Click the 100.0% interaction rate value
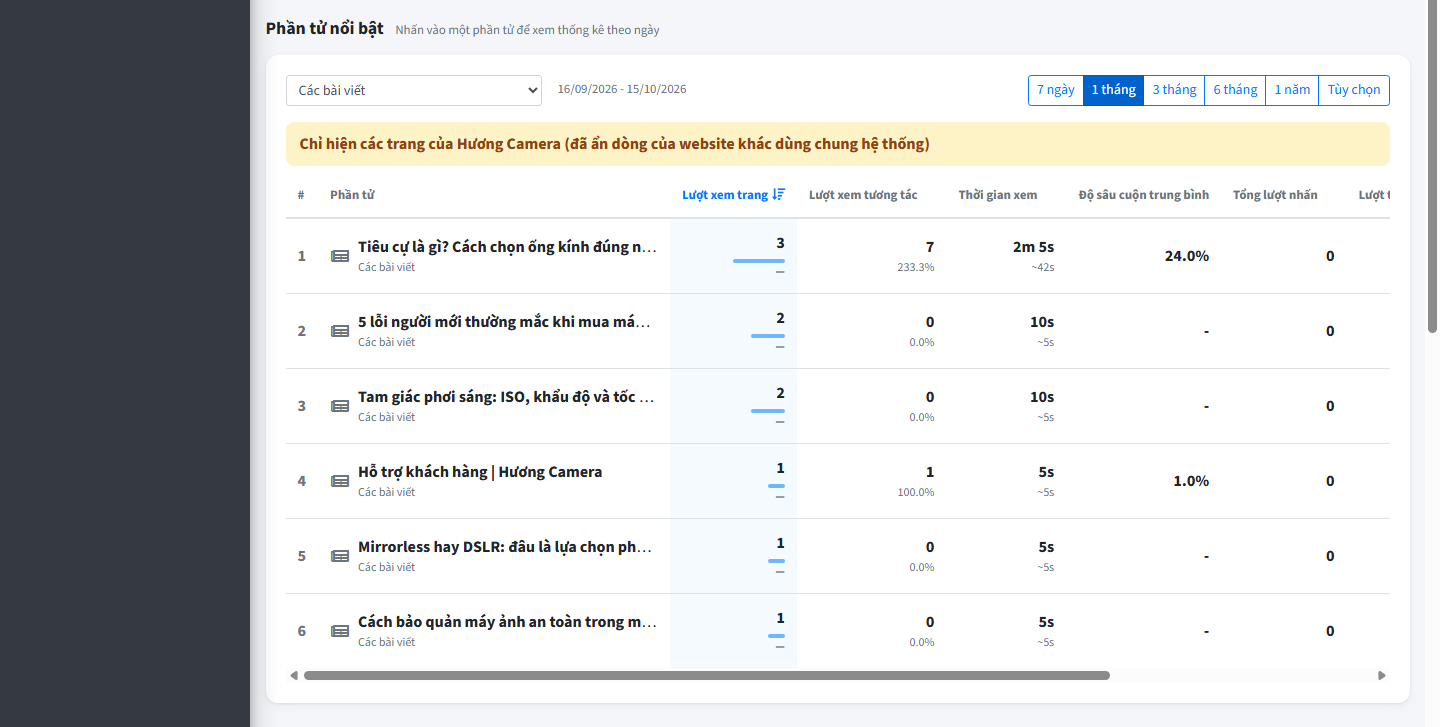The height and width of the screenshot is (727, 1440). [x=916, y=492]
